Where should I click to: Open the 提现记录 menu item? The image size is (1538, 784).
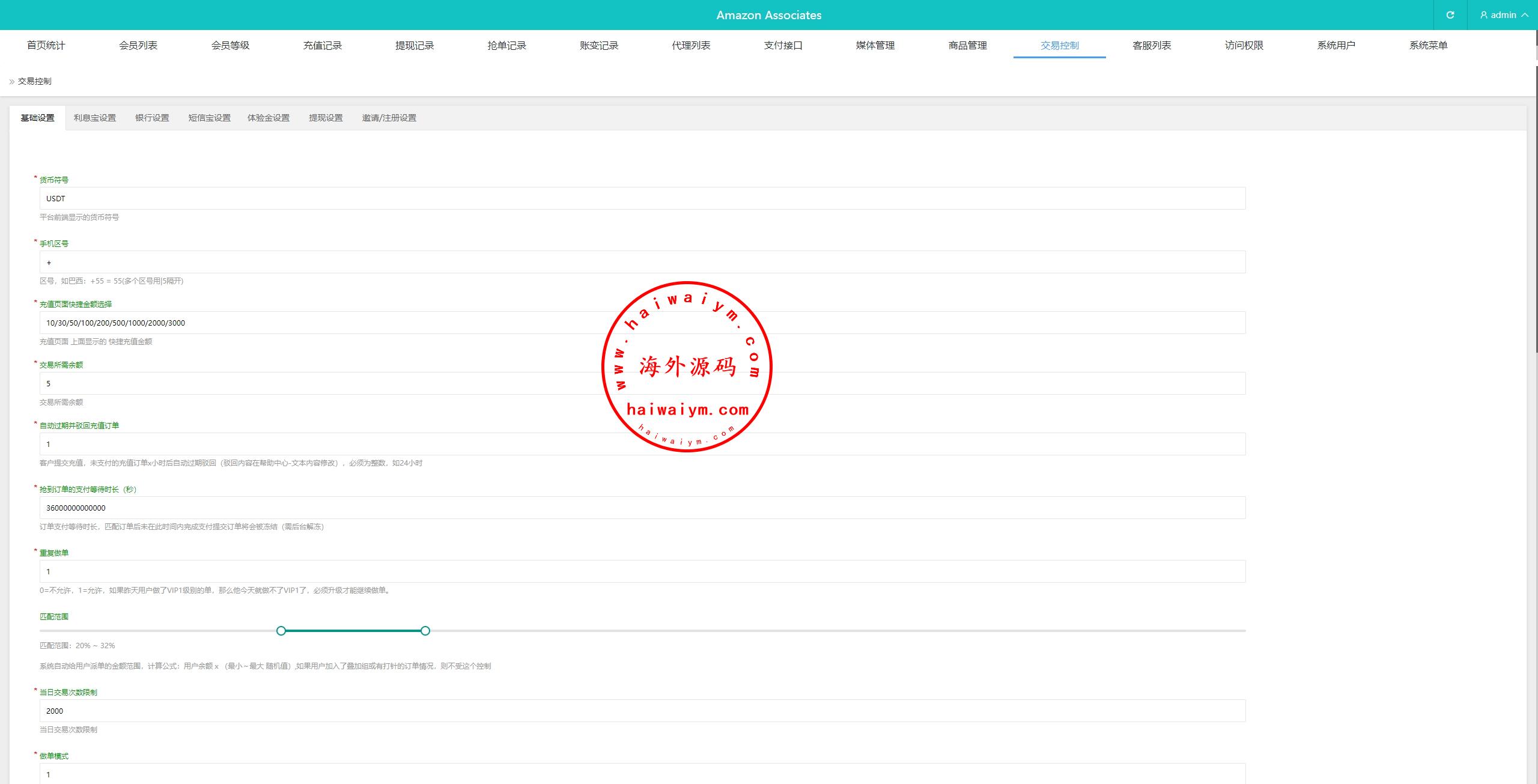coord(415,45)
